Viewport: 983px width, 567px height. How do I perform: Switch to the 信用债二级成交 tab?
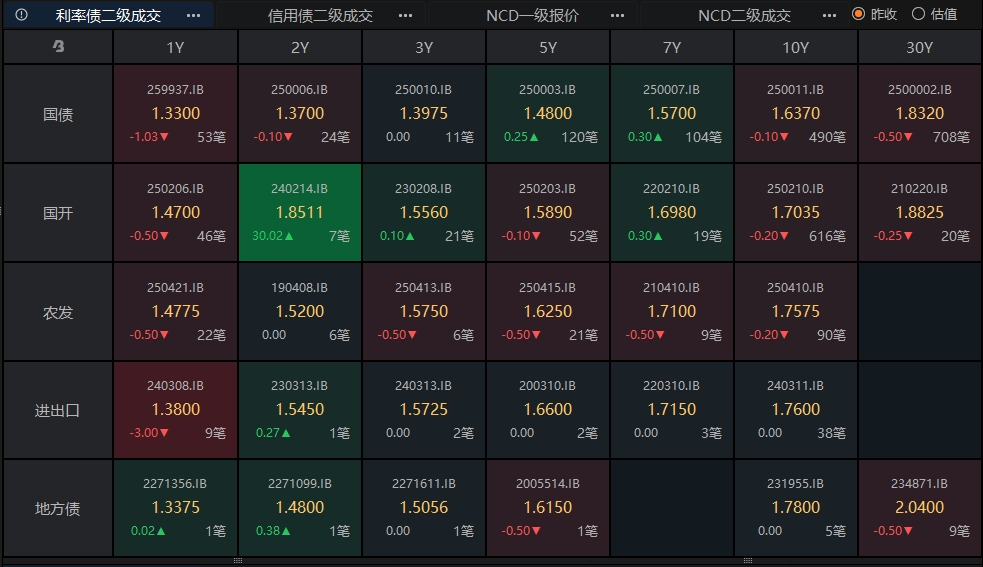pos(320,16)
